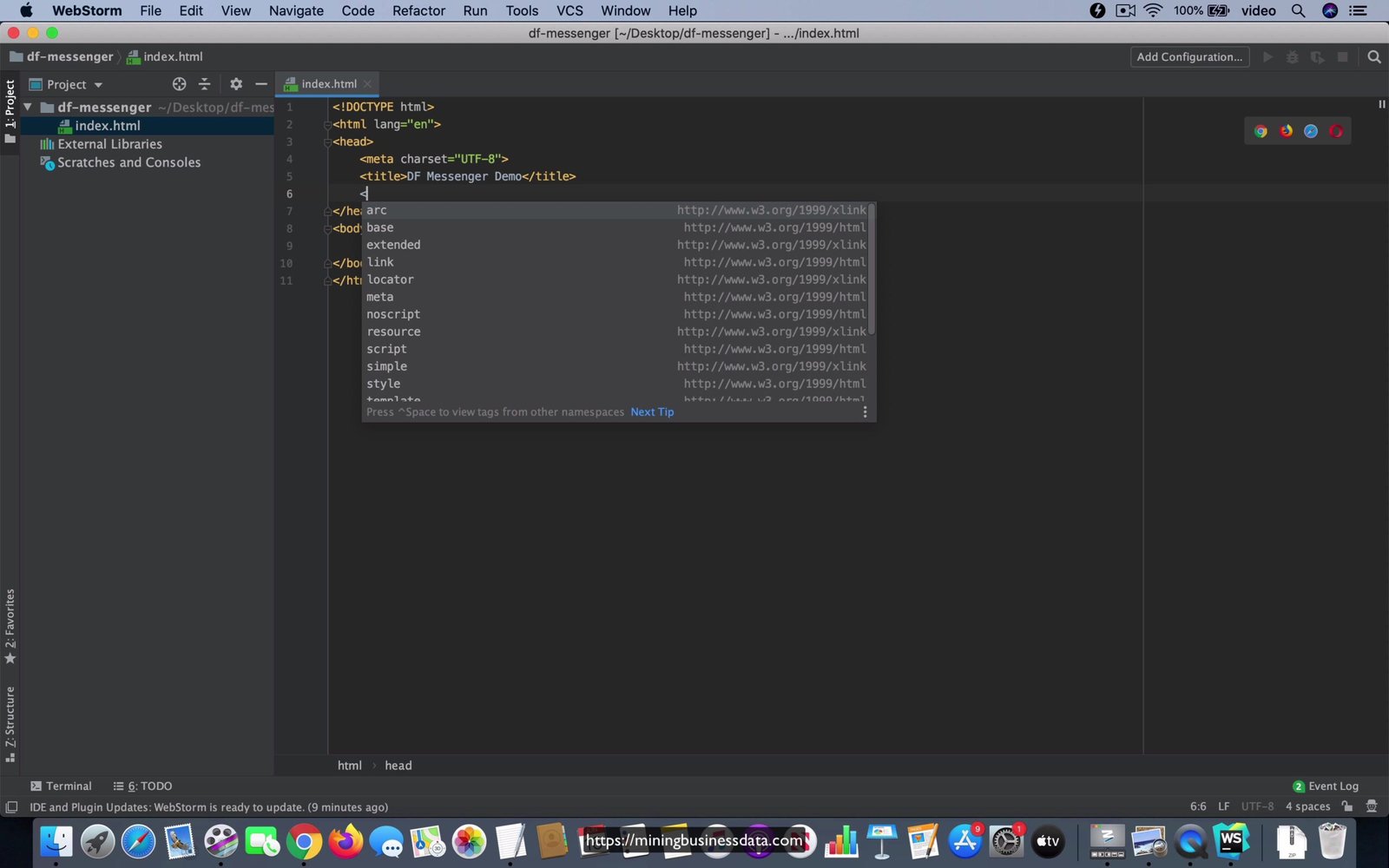The height and width of the screenshot is (868, 1389).
Task: Click Add Configuration button
Action: coord(1189,57)
